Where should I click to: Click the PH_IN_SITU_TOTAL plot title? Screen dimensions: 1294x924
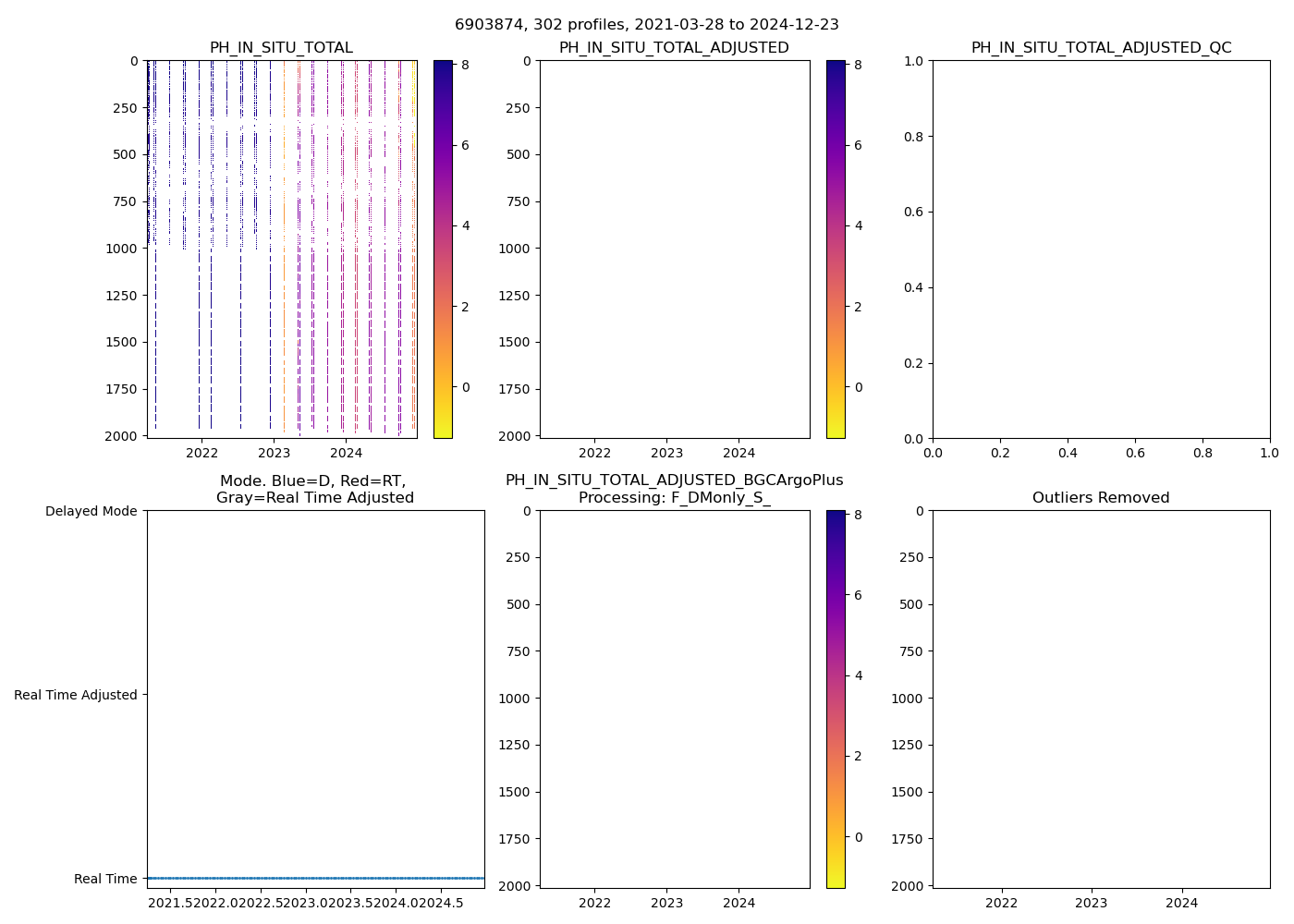pyautogui.click(x=281, y=48)
